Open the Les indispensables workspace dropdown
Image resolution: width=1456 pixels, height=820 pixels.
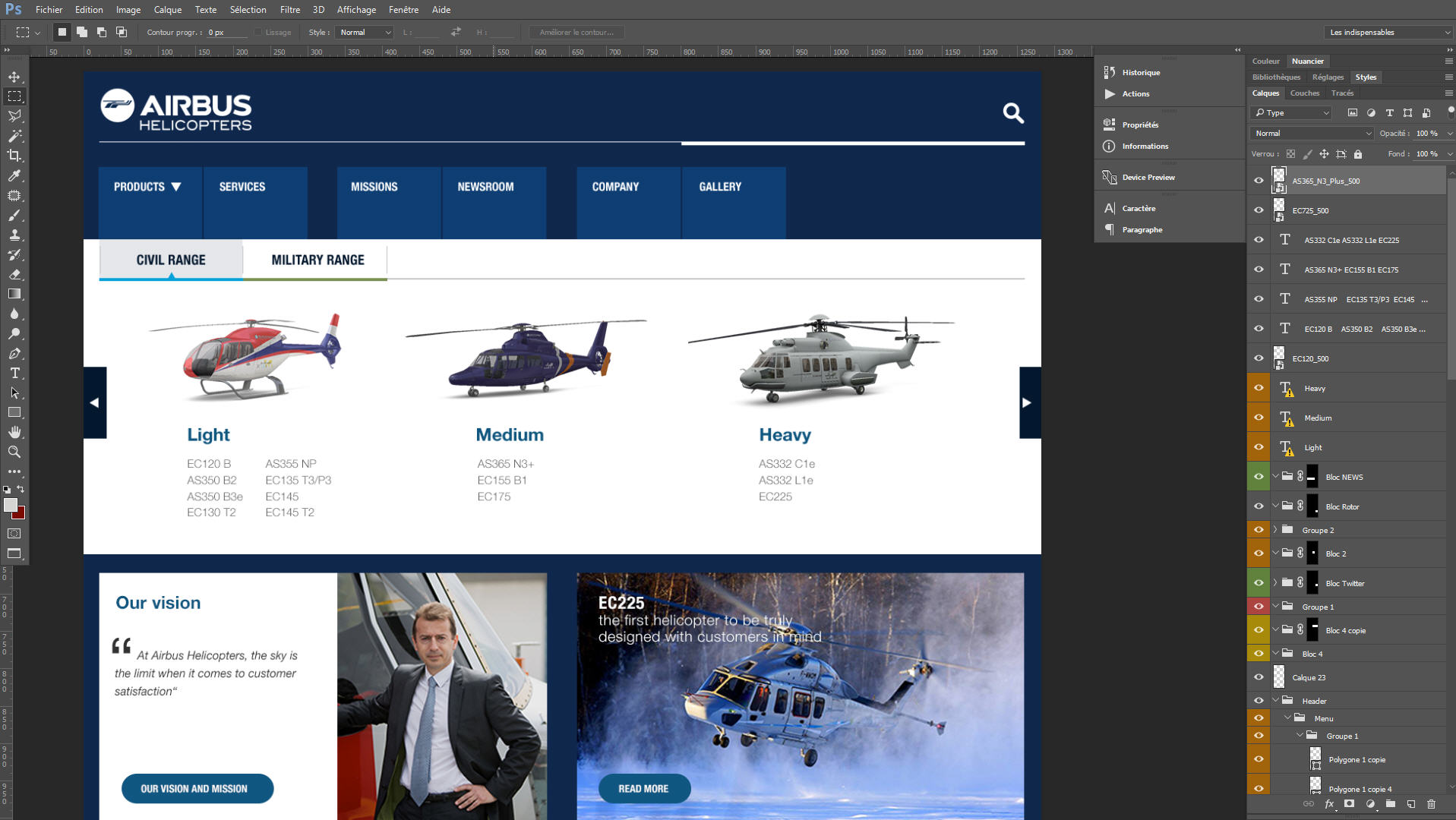[x=1388, y=33]
